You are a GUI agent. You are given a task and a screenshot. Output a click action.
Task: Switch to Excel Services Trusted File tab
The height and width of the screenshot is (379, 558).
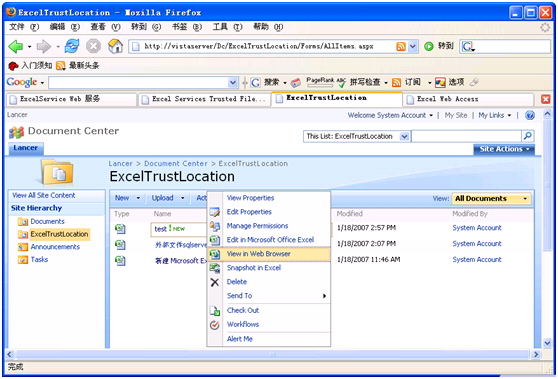click(x=204, y=99)
